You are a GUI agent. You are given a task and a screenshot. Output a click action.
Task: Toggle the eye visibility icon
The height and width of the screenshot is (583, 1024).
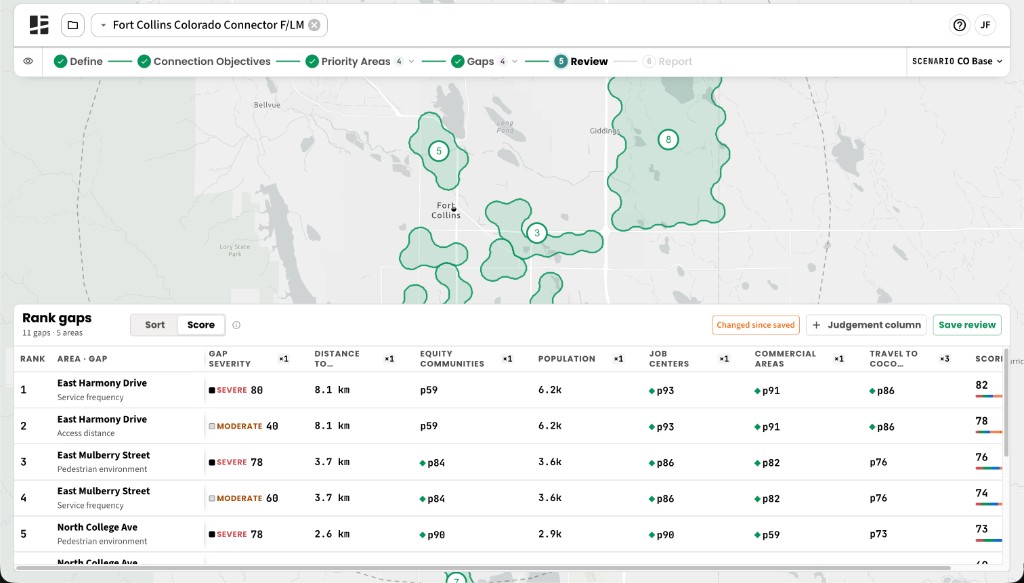click(28, 61)
